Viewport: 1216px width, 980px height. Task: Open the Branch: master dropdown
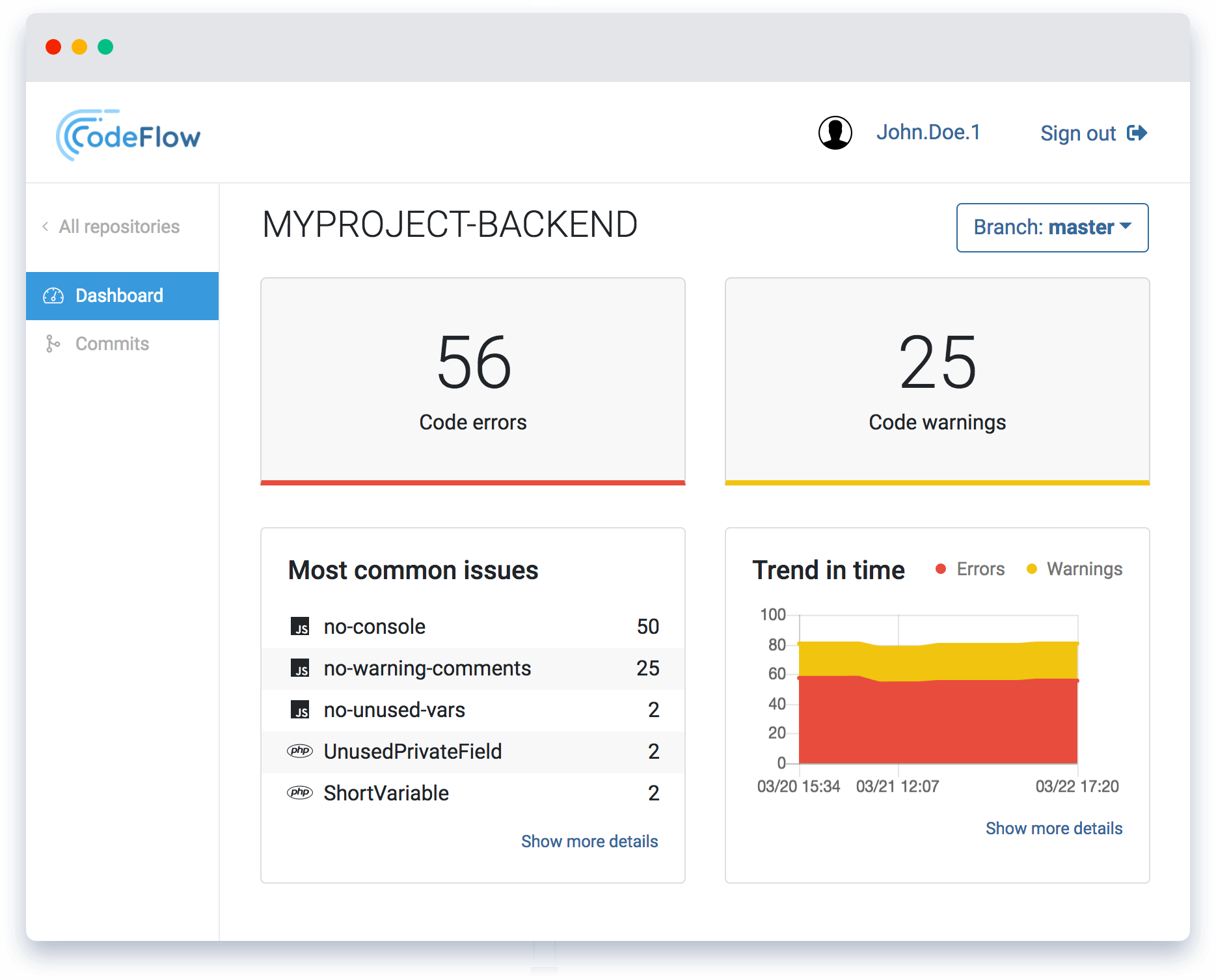(1052, 228)
